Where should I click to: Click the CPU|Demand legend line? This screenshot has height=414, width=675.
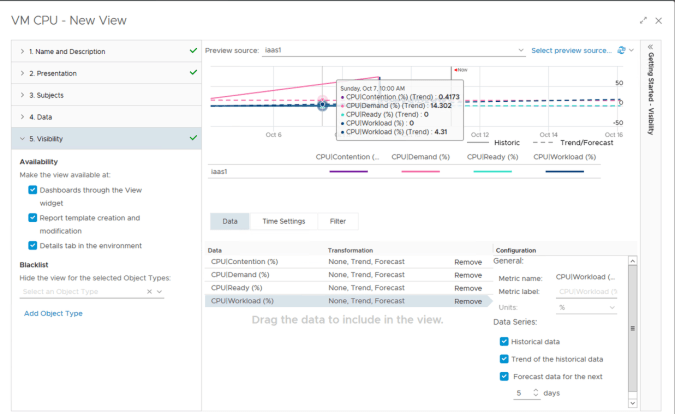coord(420,171)
